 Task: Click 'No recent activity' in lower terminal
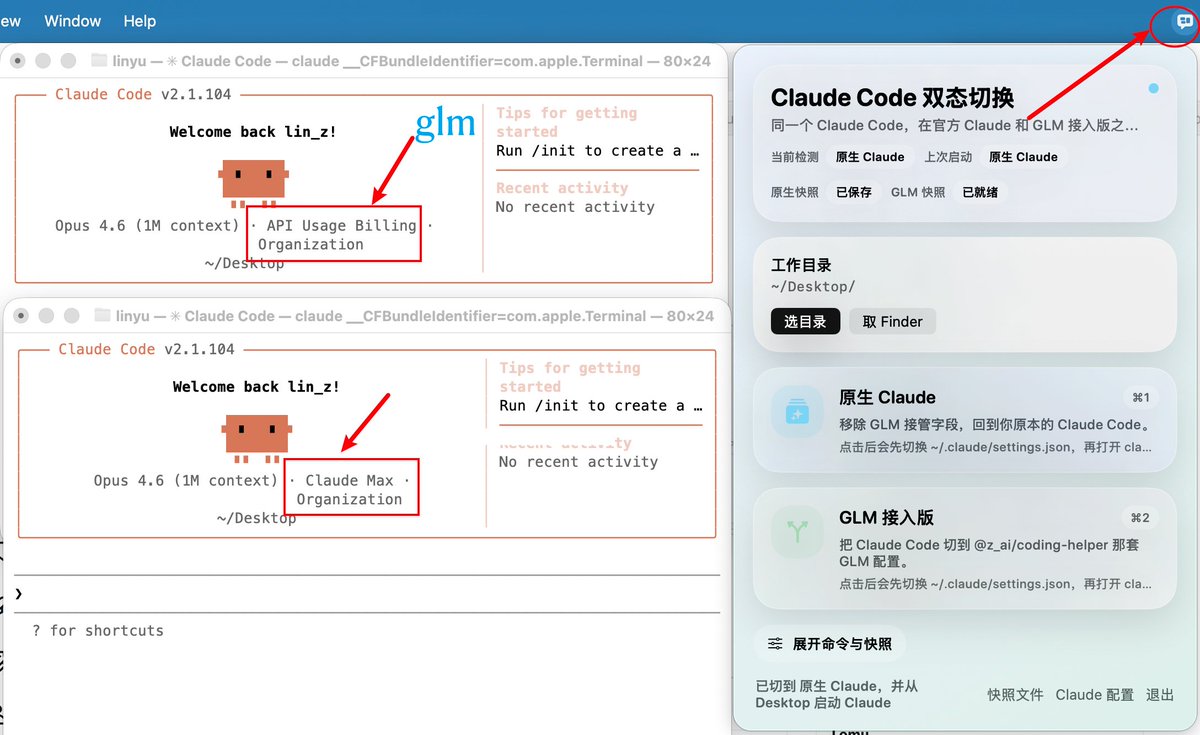579,462
